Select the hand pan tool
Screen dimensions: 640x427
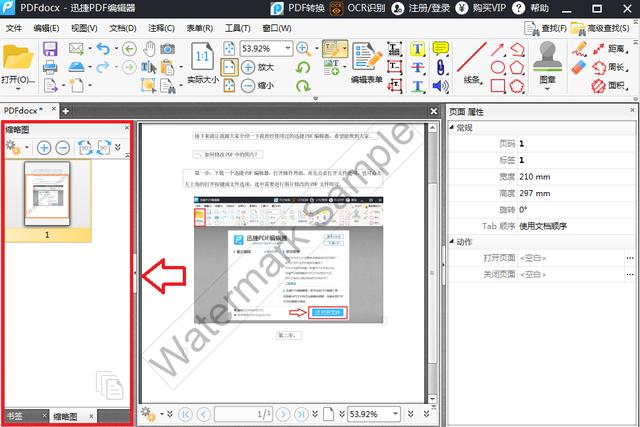tap(149, 49)
